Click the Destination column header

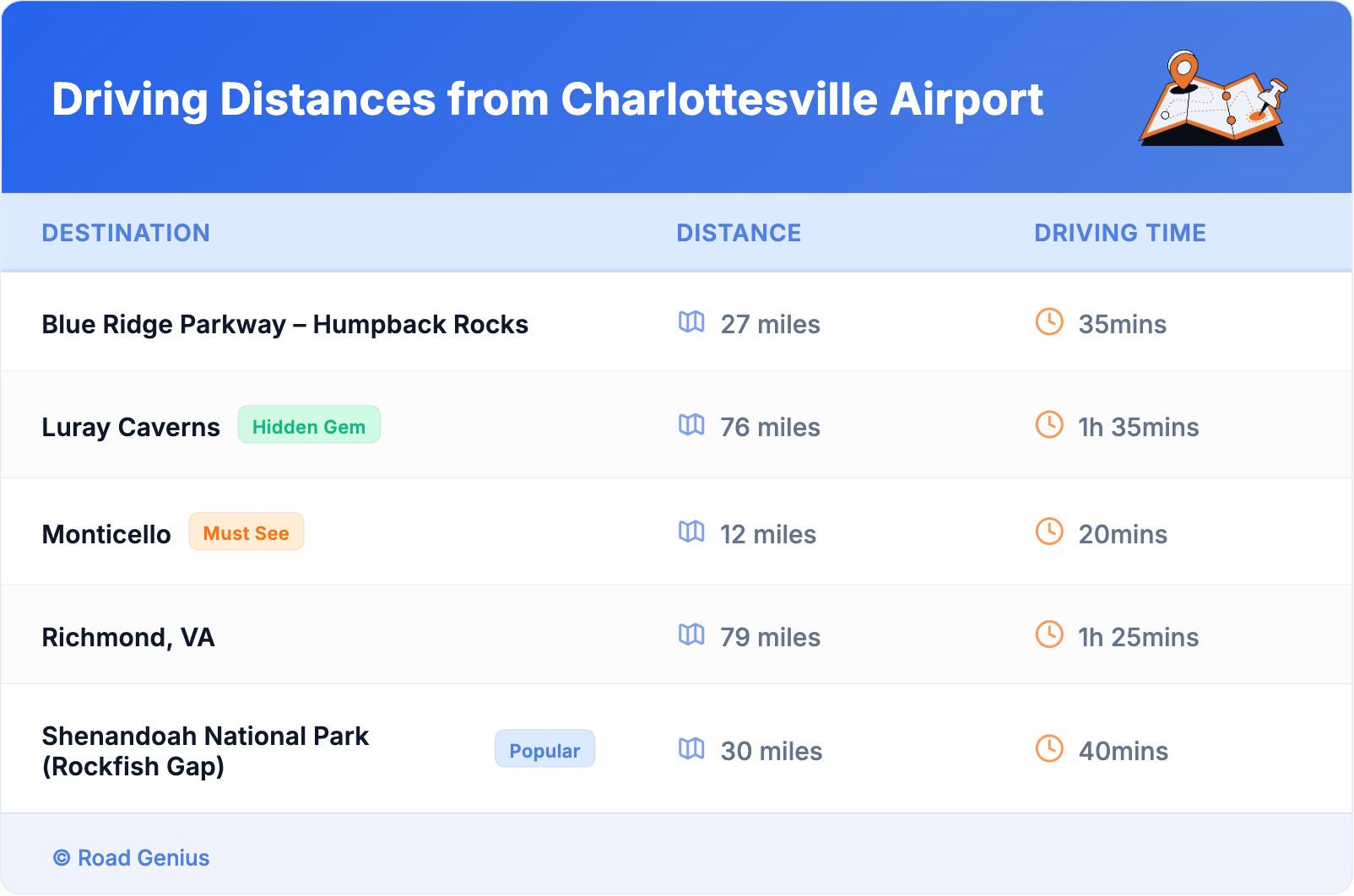pos(126,233)
